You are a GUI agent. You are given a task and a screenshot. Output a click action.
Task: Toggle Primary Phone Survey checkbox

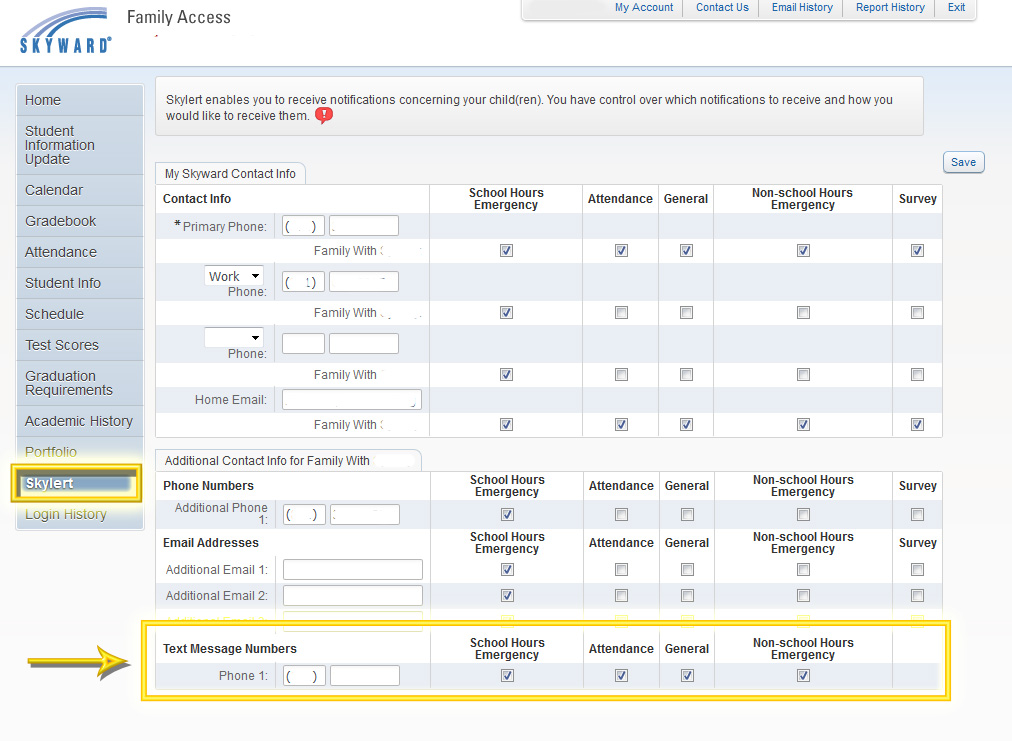coord(917,250)
